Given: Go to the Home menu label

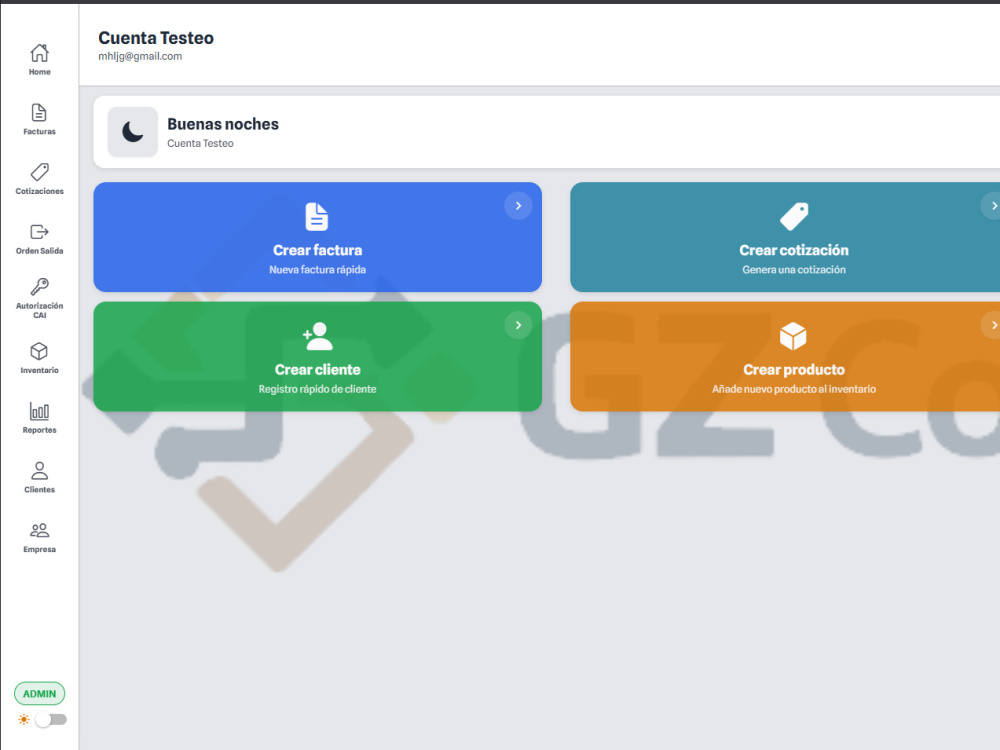Looking at the screenshot, I should (40, 72).
